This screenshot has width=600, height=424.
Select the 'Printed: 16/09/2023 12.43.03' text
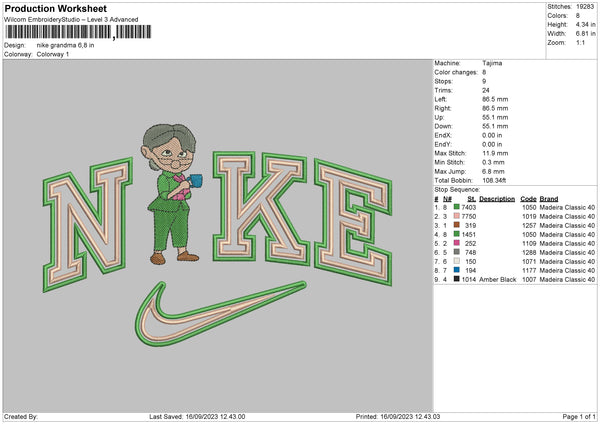[x=398, y=416]
